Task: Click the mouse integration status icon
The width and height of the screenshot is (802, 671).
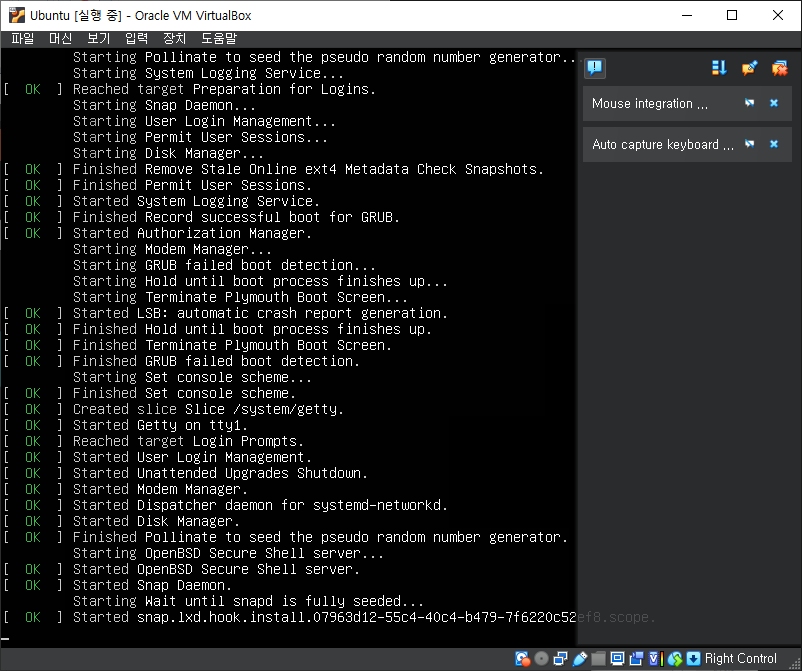Action: 675,659
